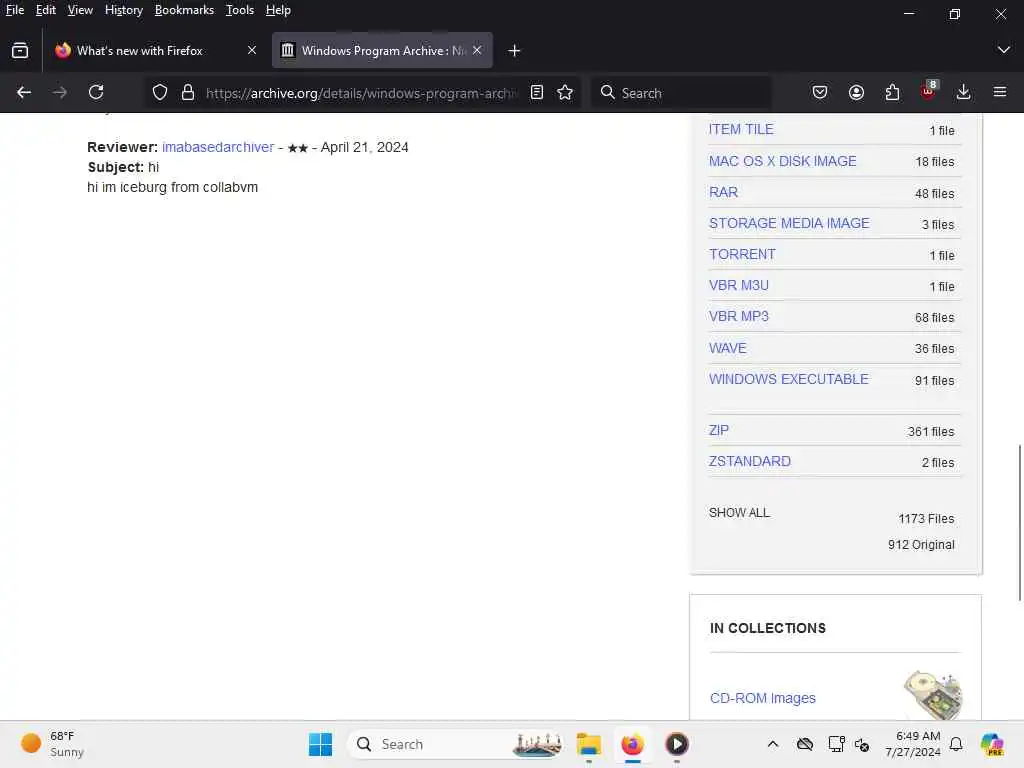The image size is (1024, 768).
Task: Open reviewer imabasedarchiver profile link
Action: [x=218, y=147]
